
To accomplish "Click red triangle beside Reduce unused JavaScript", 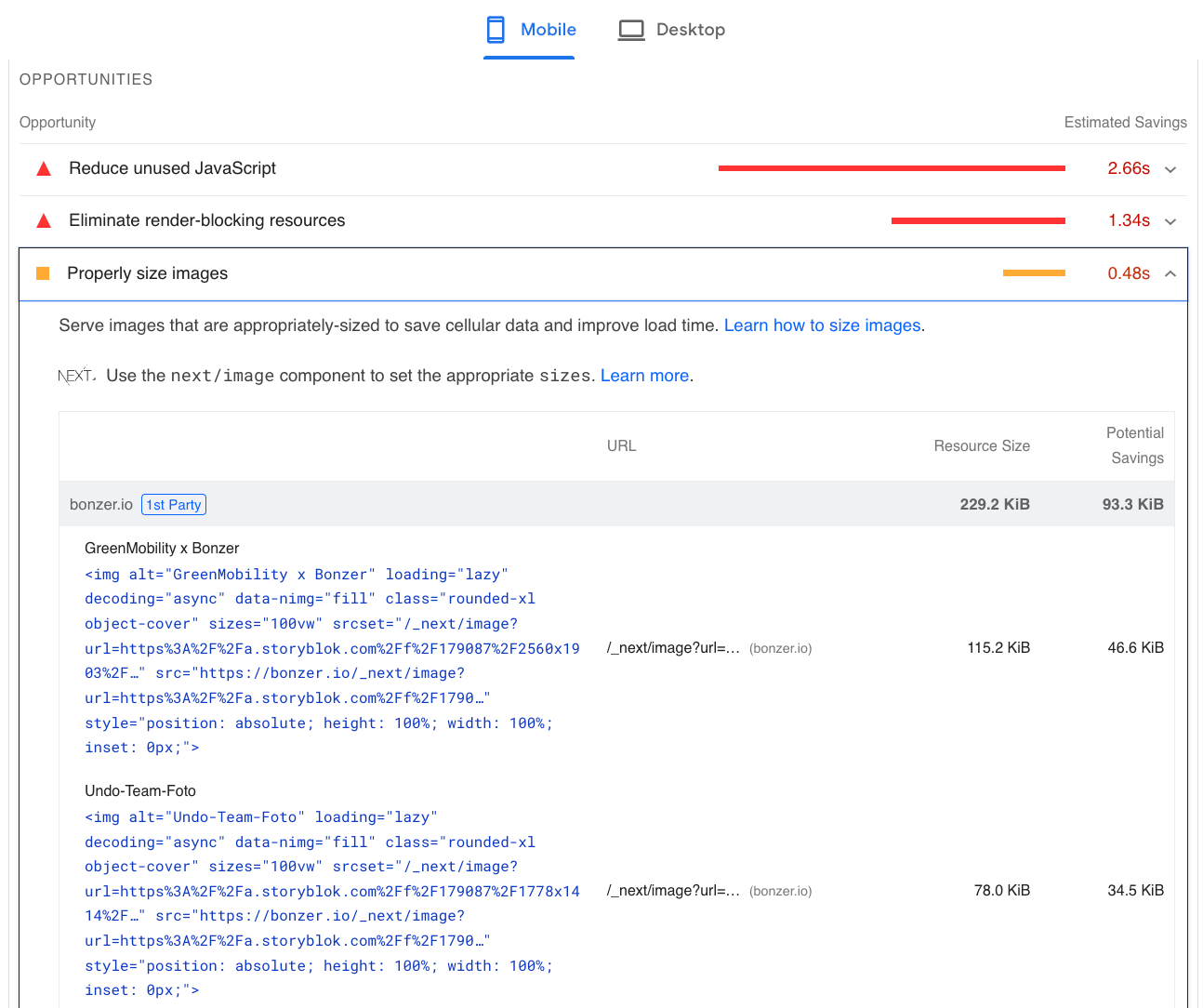I will [x=44, y=168].
